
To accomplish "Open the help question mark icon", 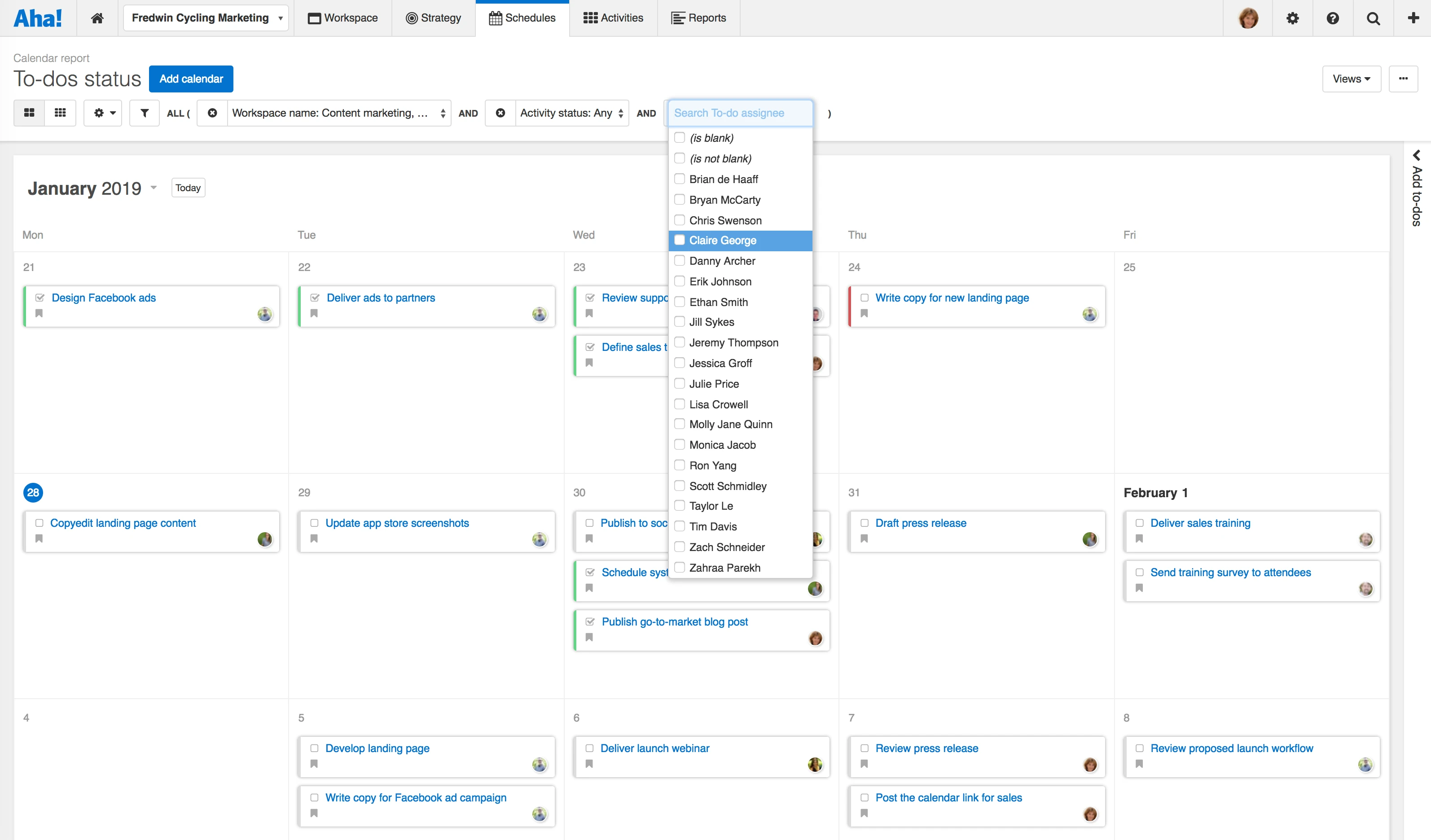I will [x=1333, y=18].
